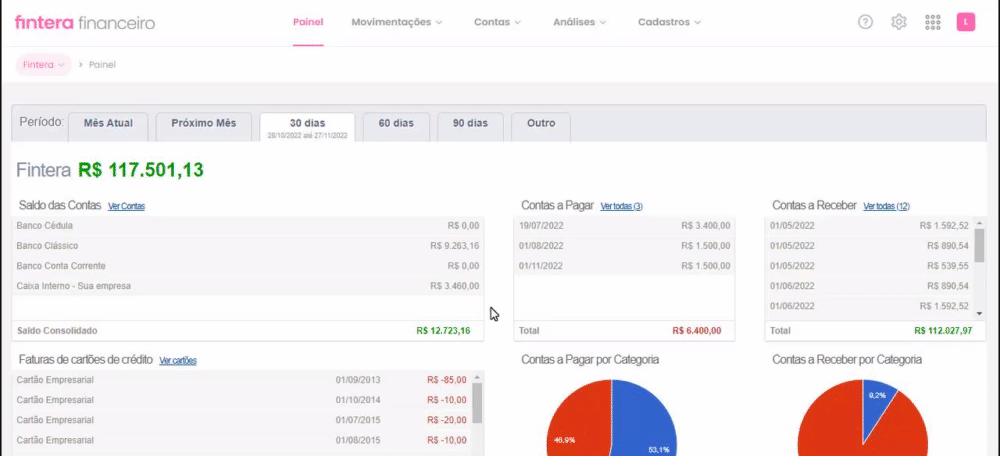Click the Cartão Empresarial 01/07/2015 invoice
Screen dimensions: 1000x456
coord(242,420)
